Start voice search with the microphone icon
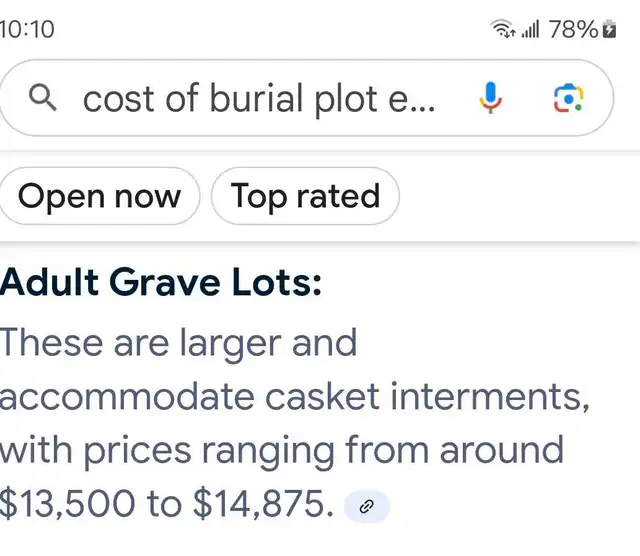The width and height of the screenshot is (640, 556). [490, 98]
